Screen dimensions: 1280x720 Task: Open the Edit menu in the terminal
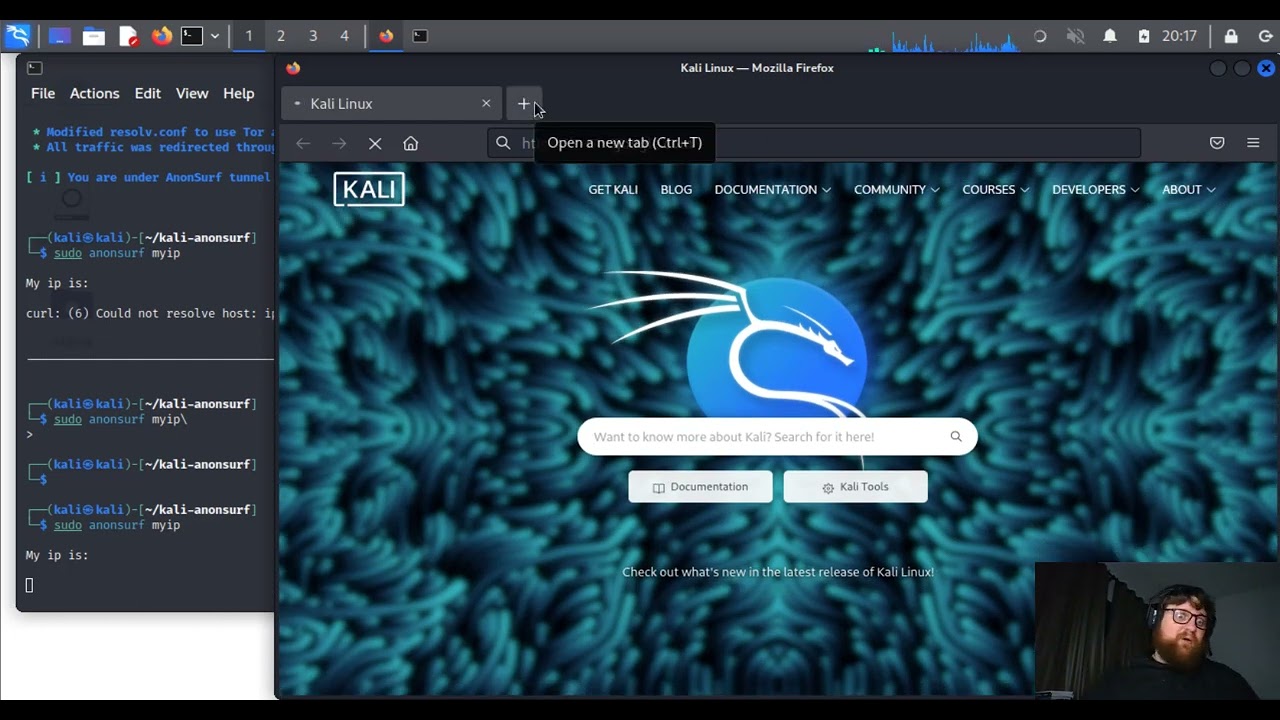coord(147,93)
